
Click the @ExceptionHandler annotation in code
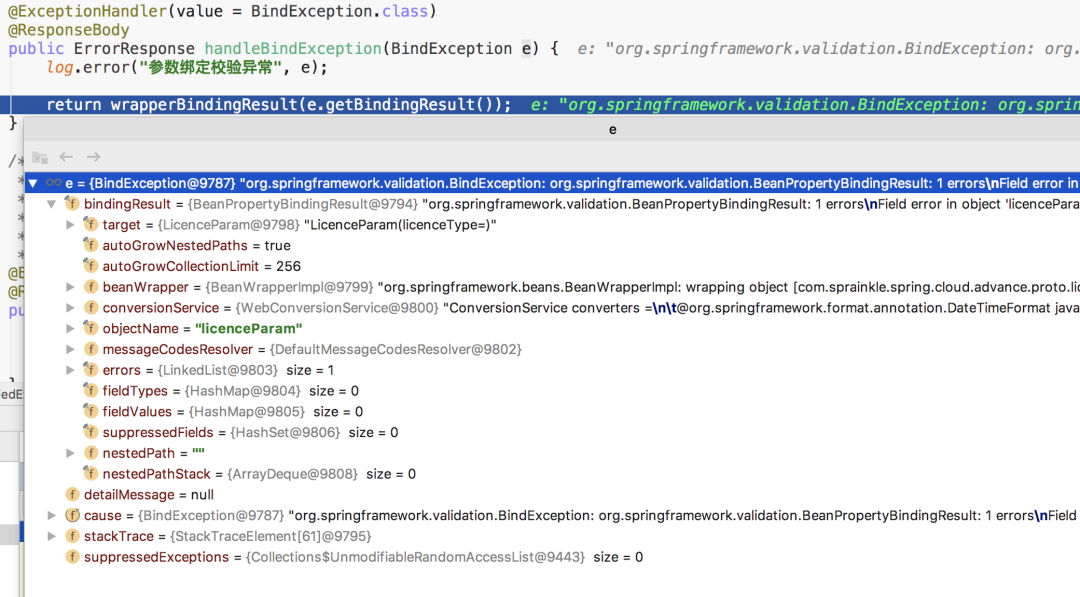[x=87, y=11]
